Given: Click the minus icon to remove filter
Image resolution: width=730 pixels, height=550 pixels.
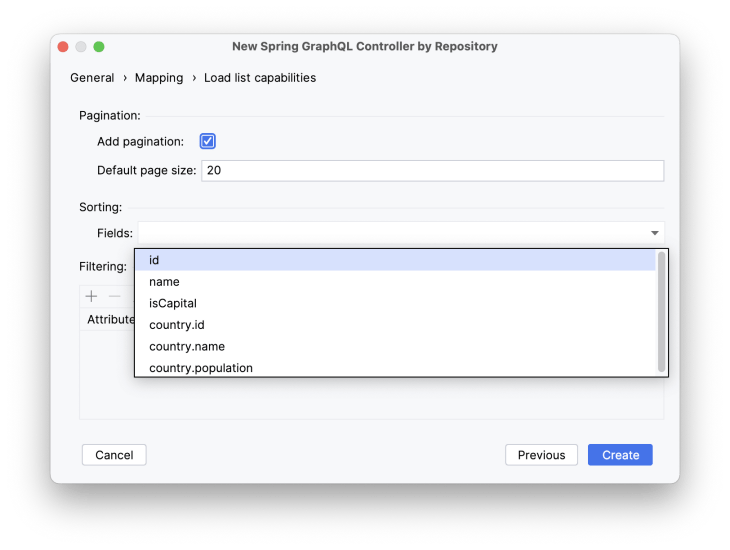Looking at the screenshot, I should [x=115, y=296].
